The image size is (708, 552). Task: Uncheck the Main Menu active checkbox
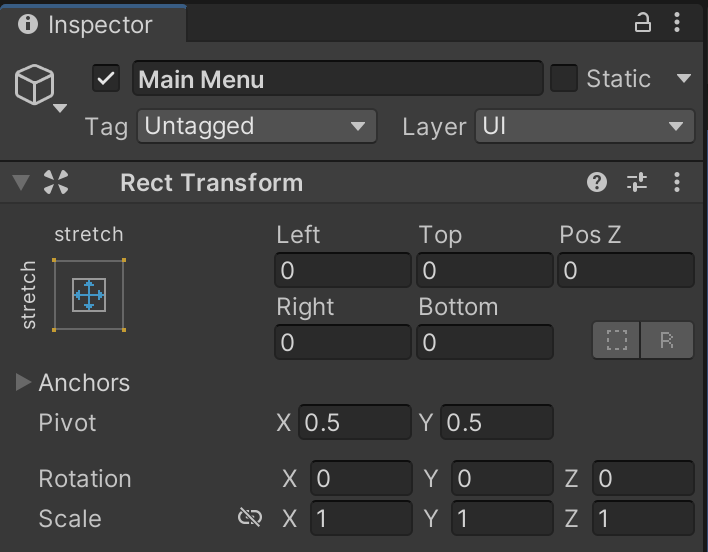106,79
